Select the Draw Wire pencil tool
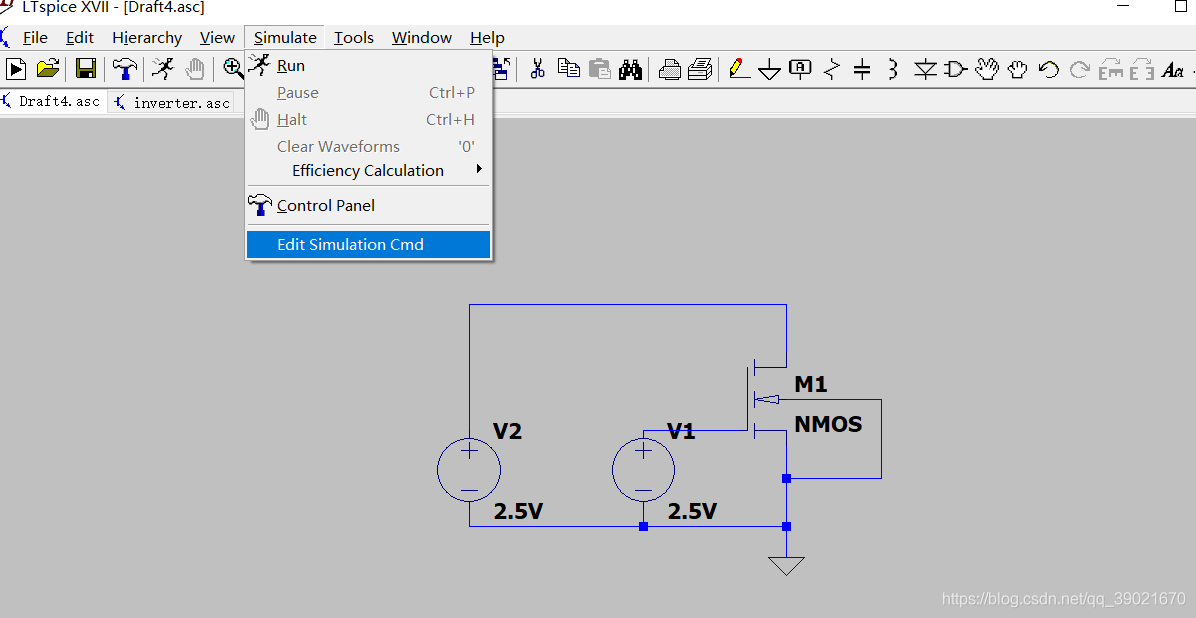This screenshot has width=1196, height=618. coord(738,69)
